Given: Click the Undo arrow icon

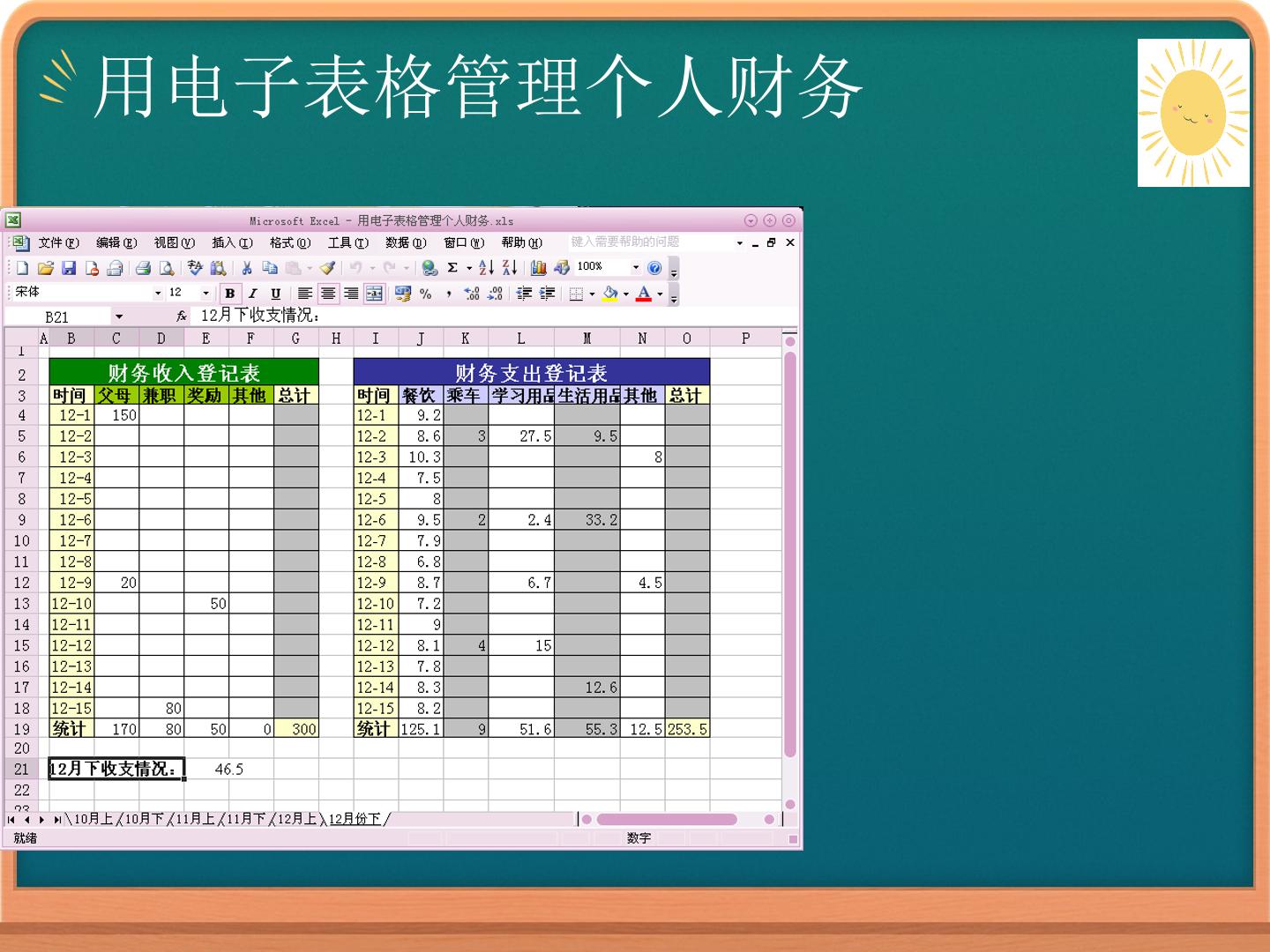Looking at the screenshot, I should coord(355,268).
